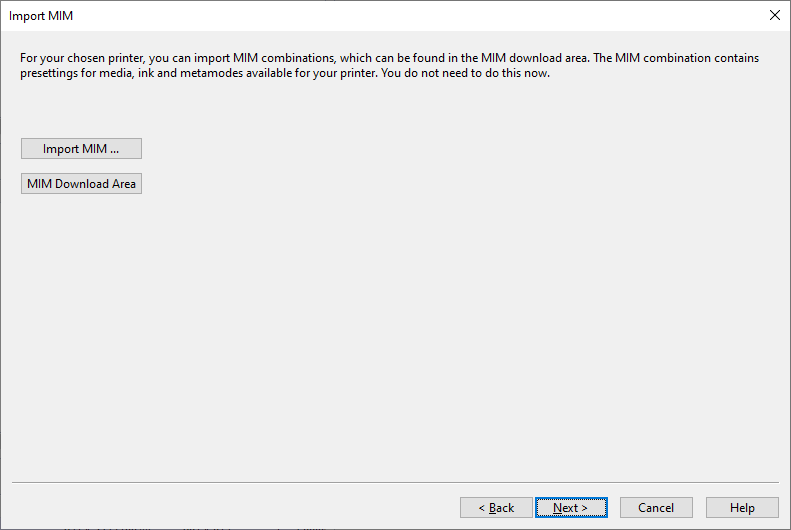Screen dimensions: 791x530
Task: Open the MIM Download Area
Action: point(81,184)
